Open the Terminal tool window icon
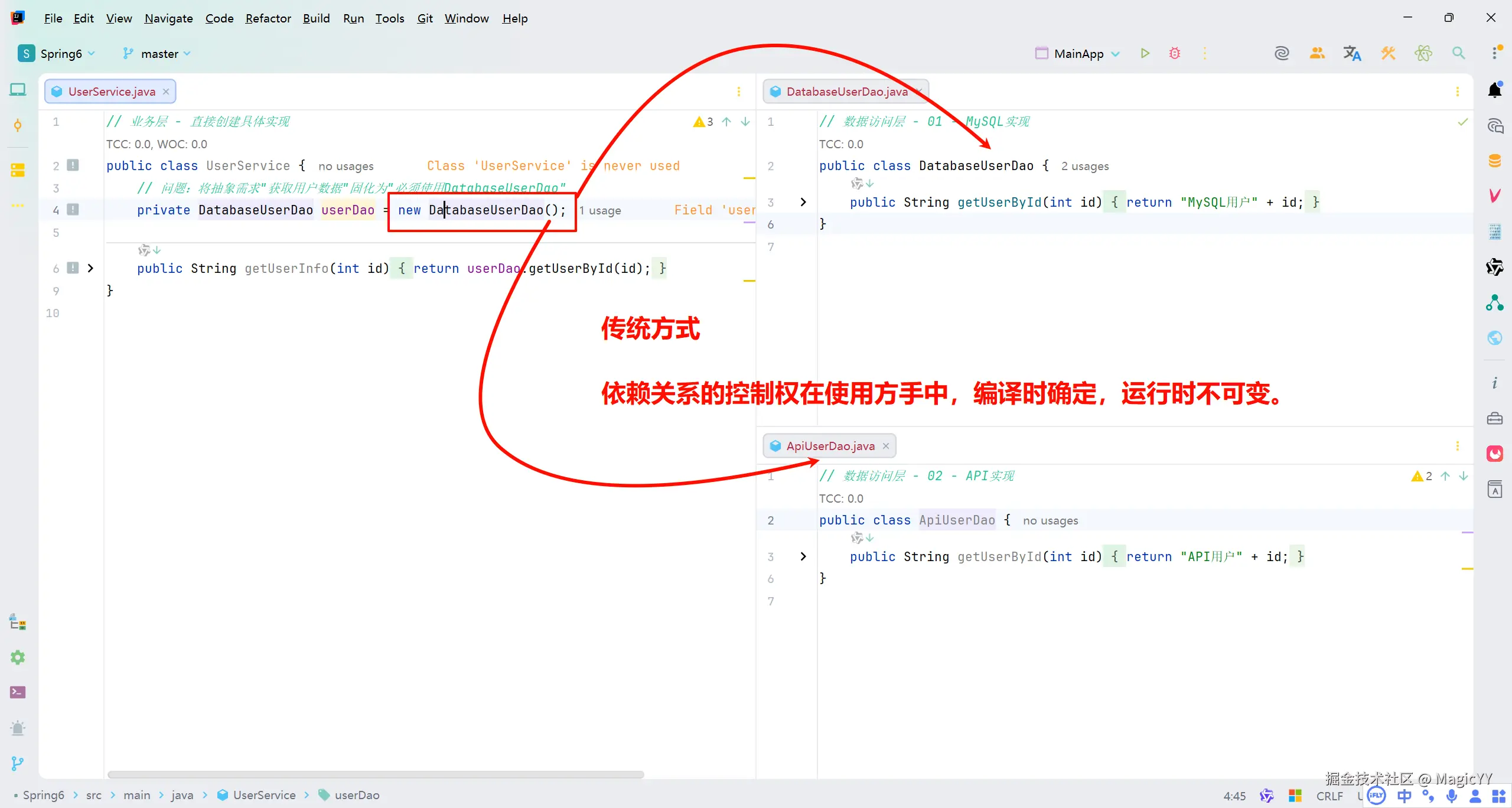The width and height of the screenshot is (1512, 808). coord(17,692)
